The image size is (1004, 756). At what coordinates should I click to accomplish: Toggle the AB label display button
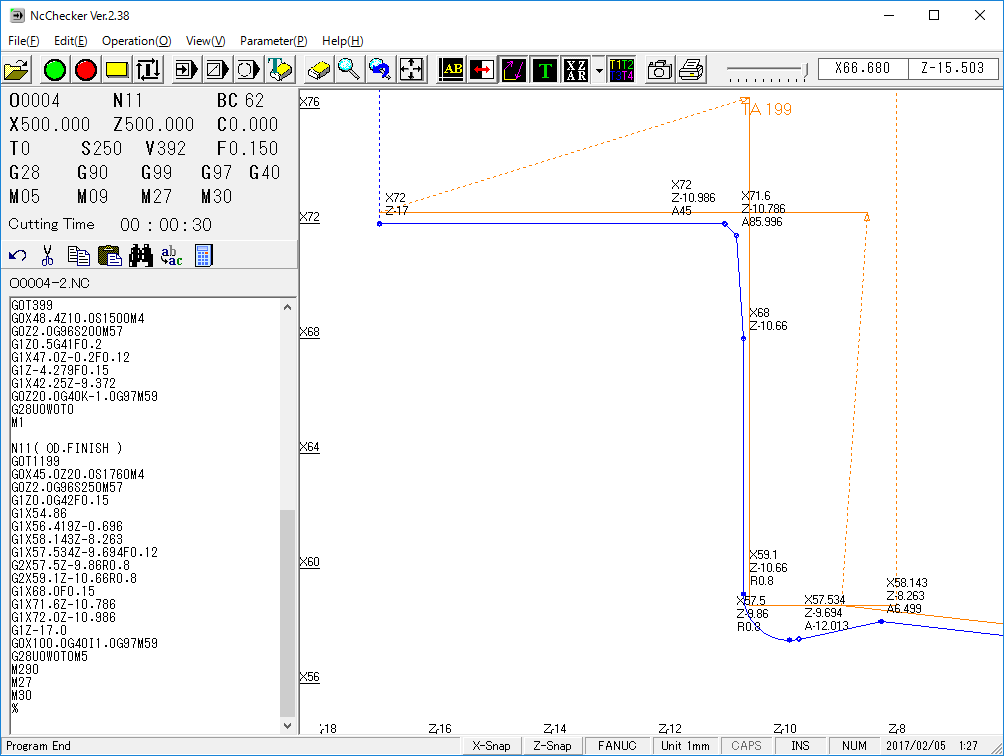click(x=451, y=69)
